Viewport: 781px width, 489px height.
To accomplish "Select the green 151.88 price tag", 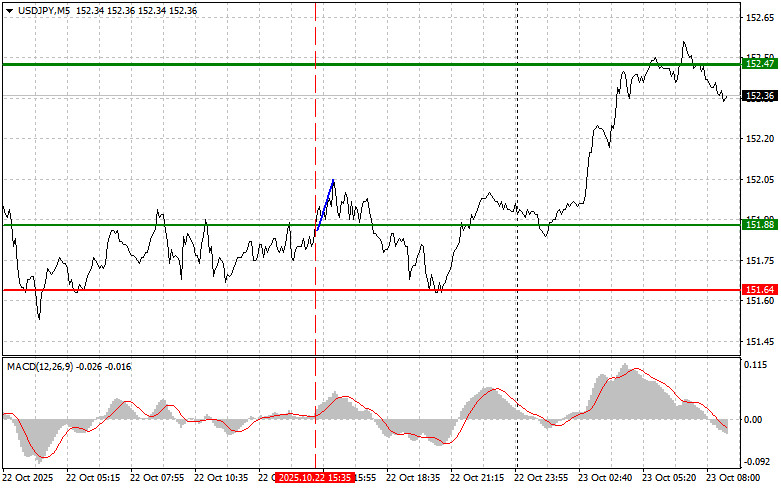I will click(759, 225).
